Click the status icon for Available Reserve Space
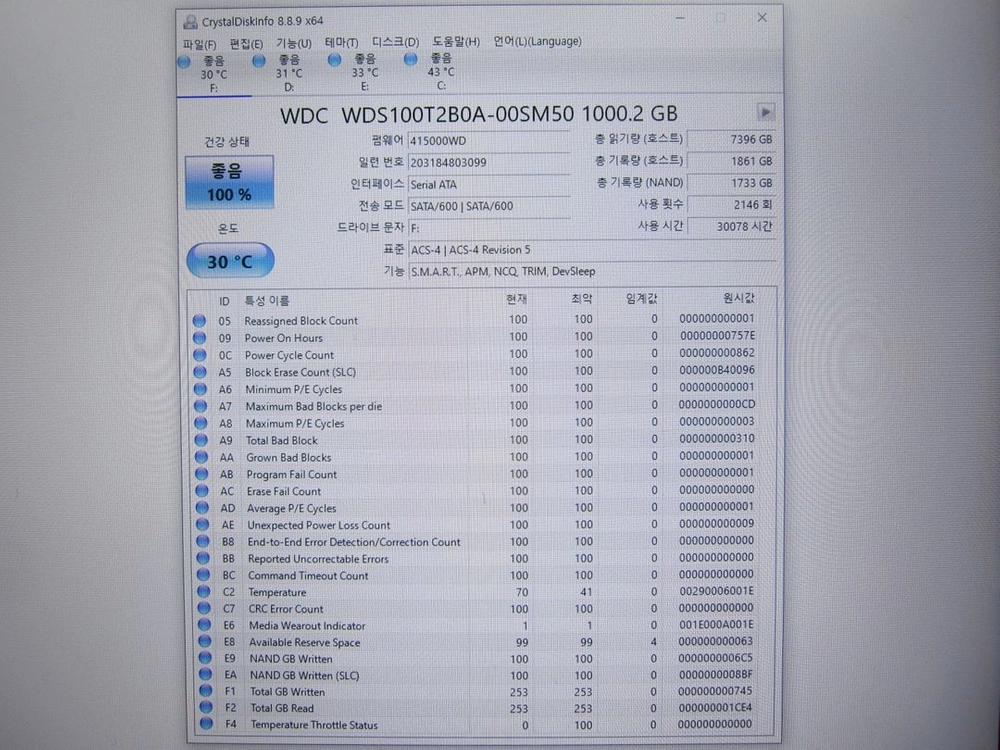This screenshot has height=750, width=1000. pyautogui.click(x=205, y=642)
